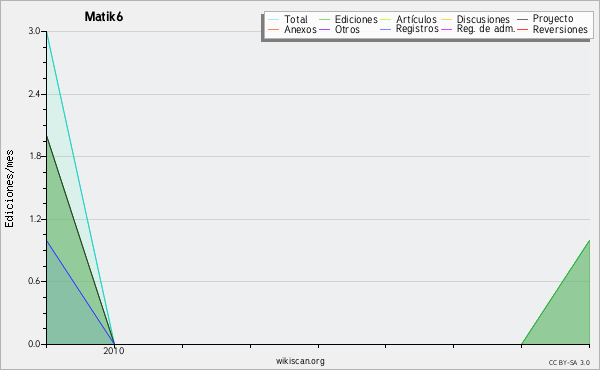This screenshot has height=370, width=600.
Task: Click the Reversiones legend label
Action: coord(560,29)
